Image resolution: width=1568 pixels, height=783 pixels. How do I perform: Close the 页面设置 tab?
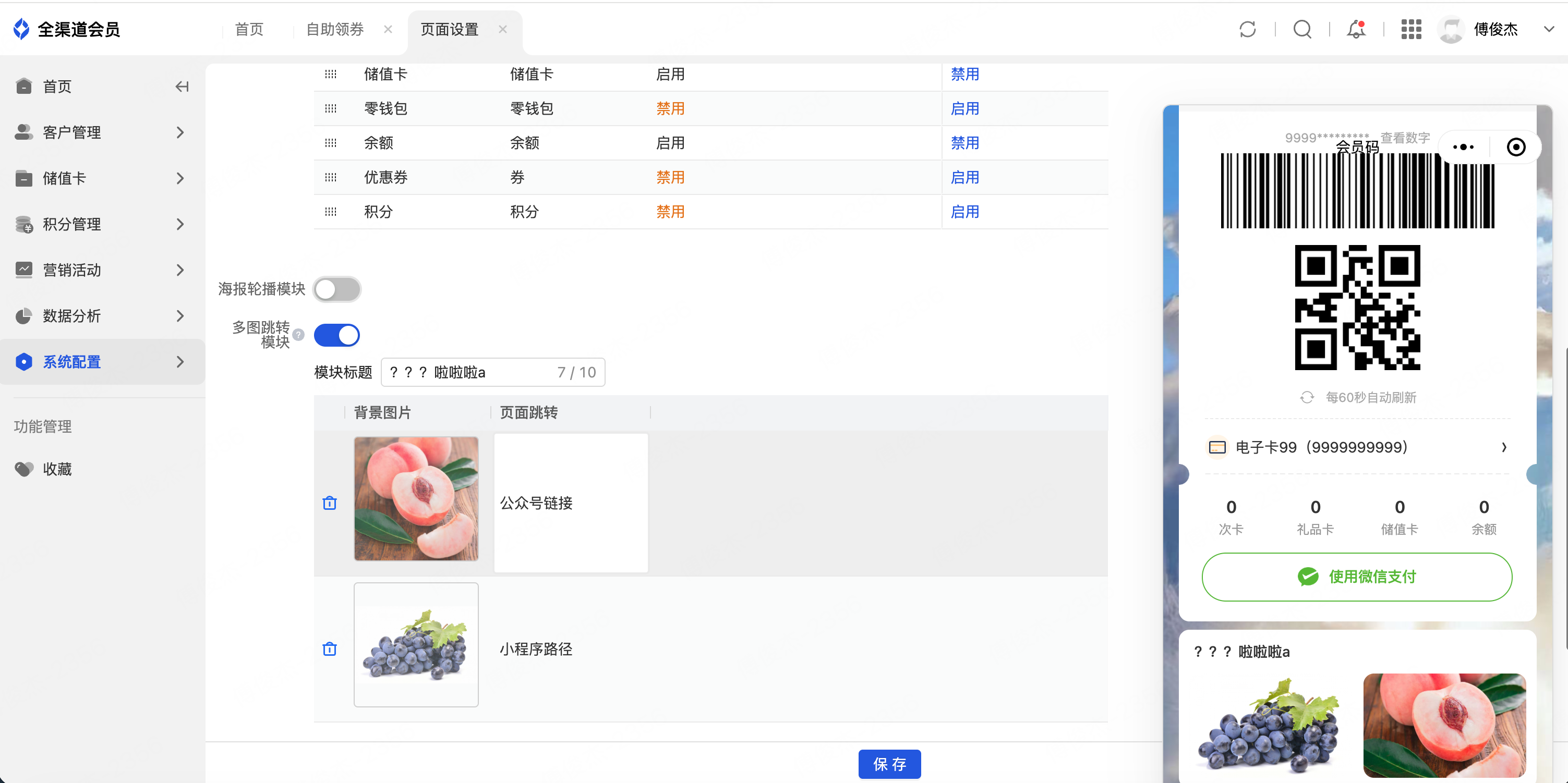[x=503, y=29]
